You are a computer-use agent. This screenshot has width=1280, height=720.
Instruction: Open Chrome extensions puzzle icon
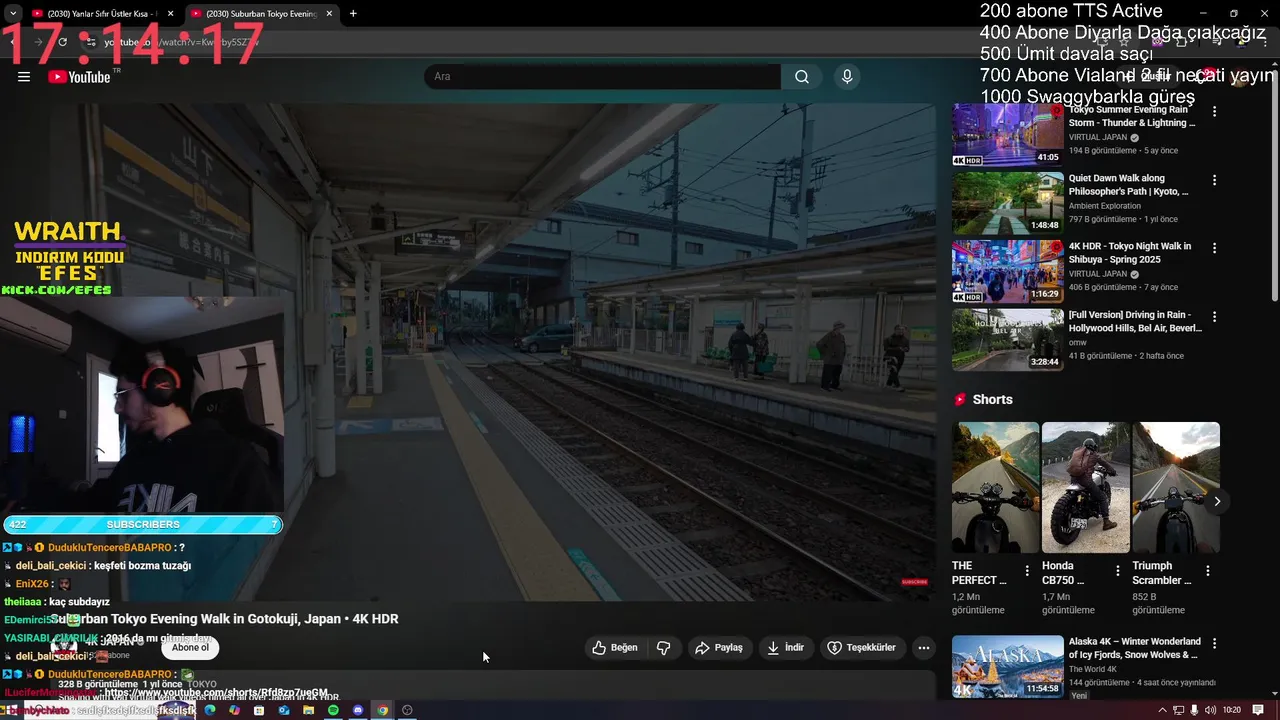tap(1181, 43)
